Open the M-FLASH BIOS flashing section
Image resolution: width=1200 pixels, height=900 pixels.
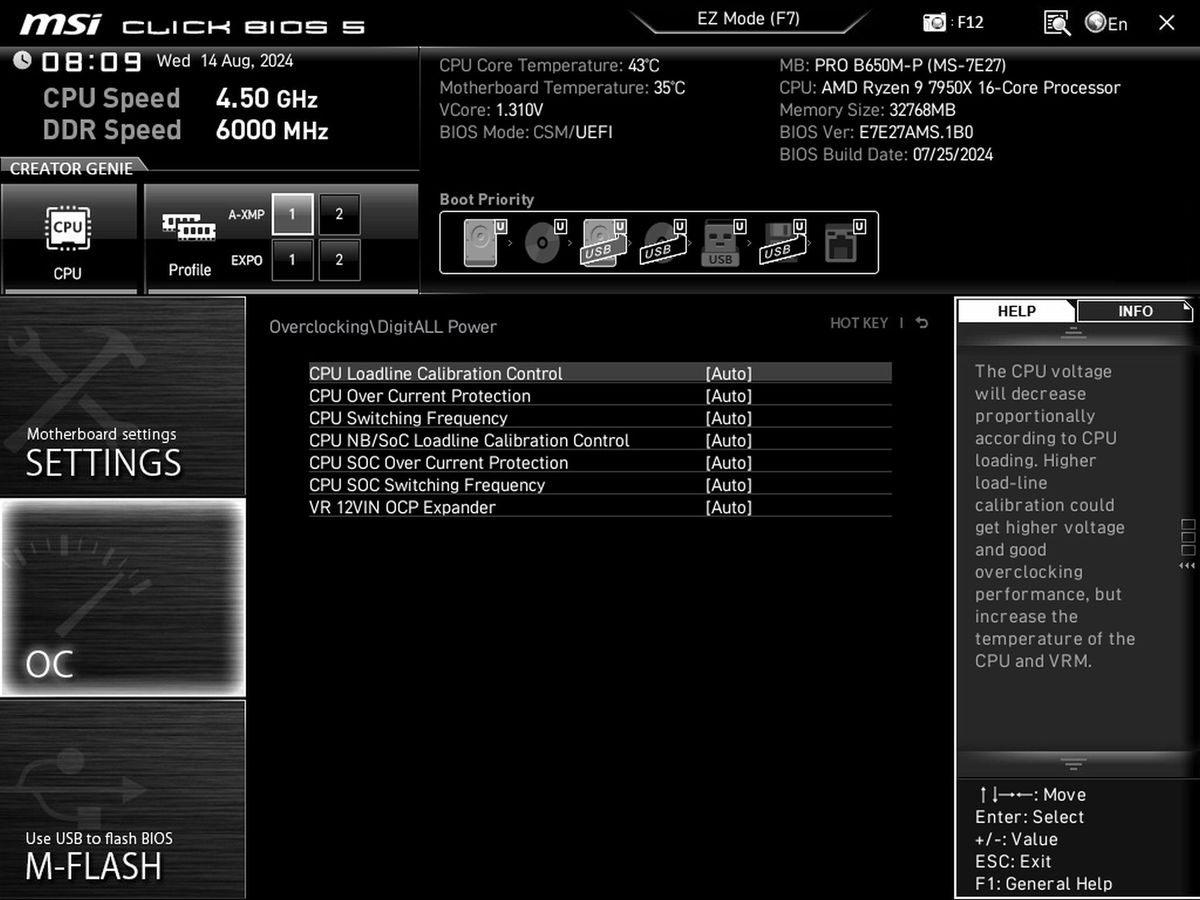tap(122, 799)
